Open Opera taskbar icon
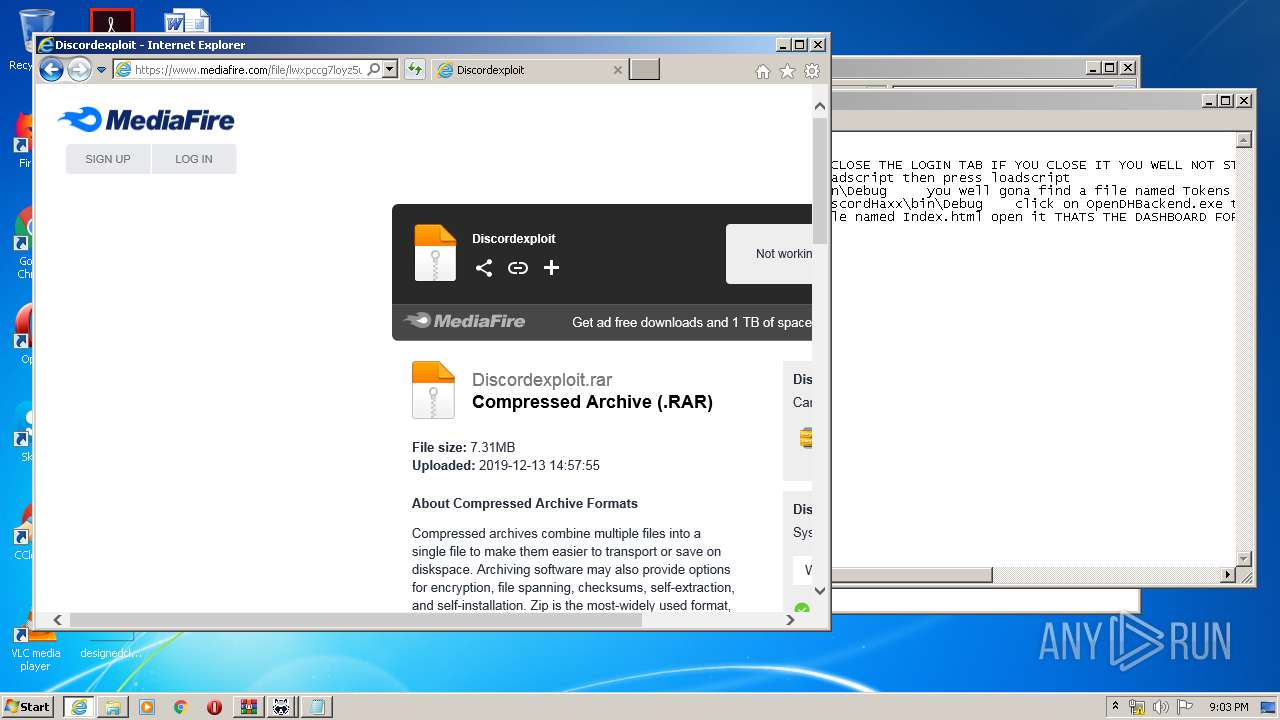 (x=214, y=706)
